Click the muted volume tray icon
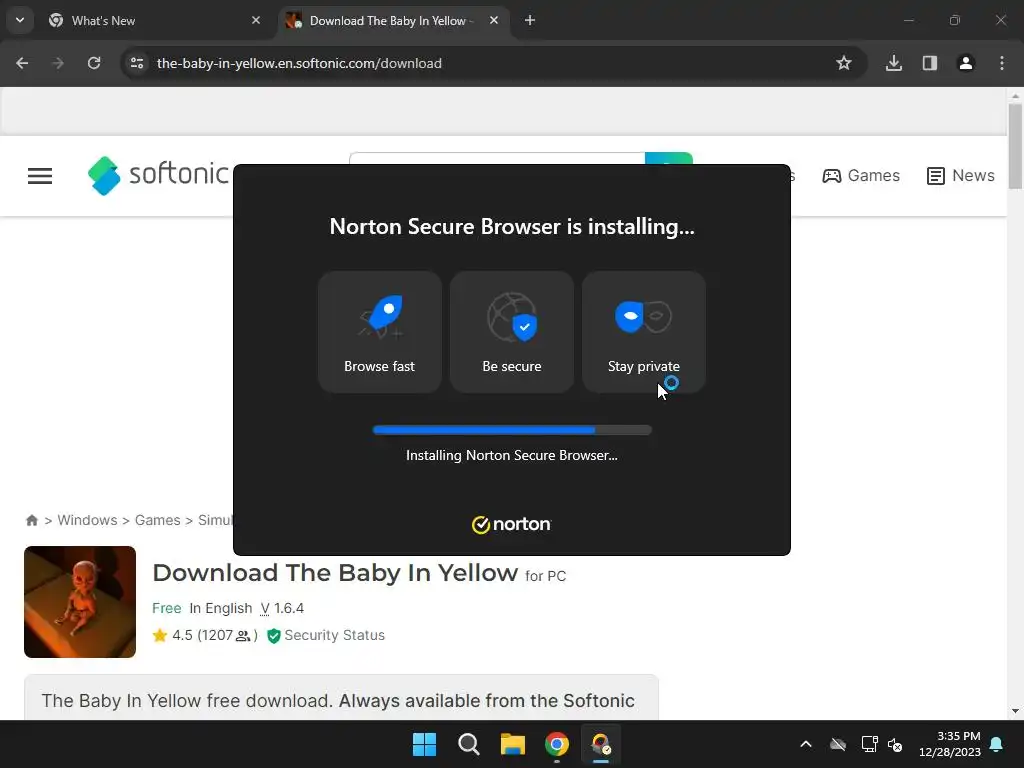The width and height of the screenshot is (1024, 768). [x=895, y=744]
